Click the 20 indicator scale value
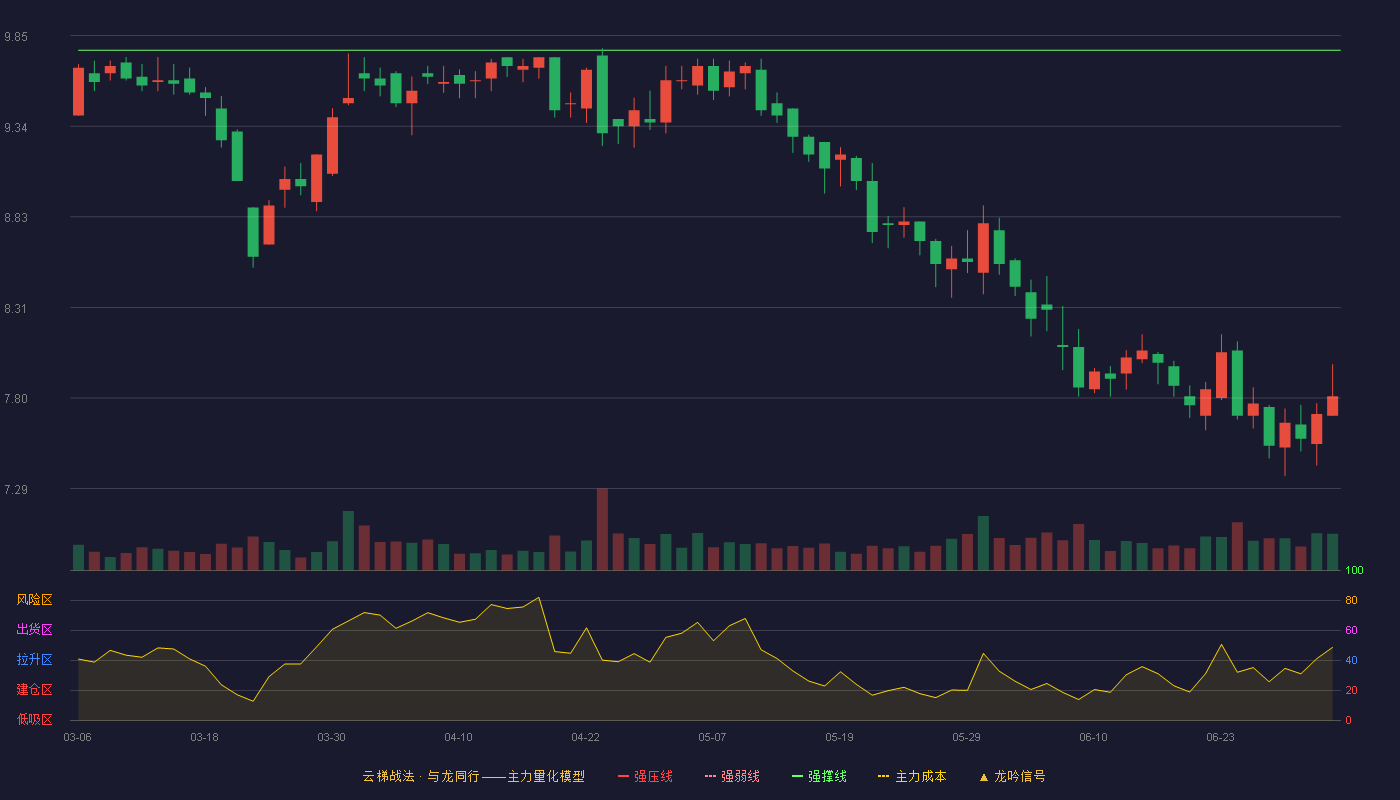This screenshot has height=800, width=1400. click(1351, 690)
